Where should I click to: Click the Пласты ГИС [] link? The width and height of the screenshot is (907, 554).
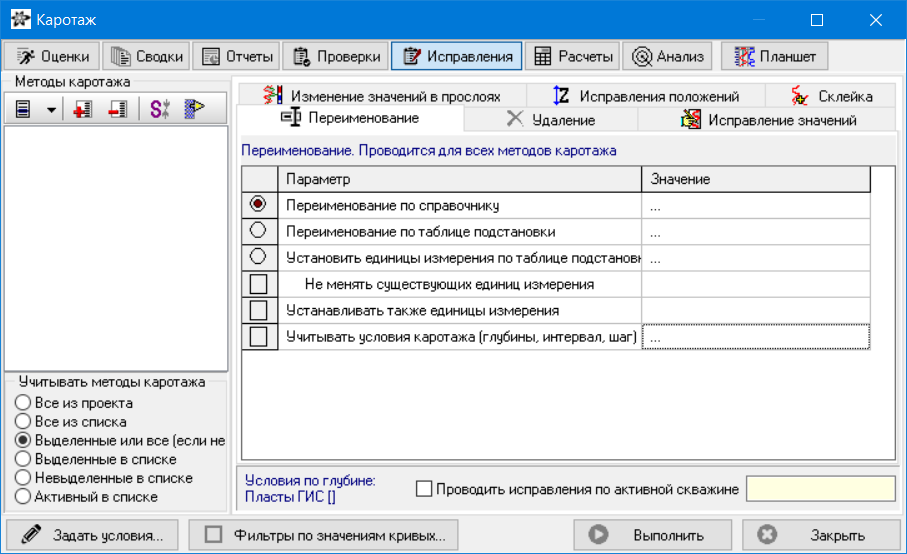290,497
